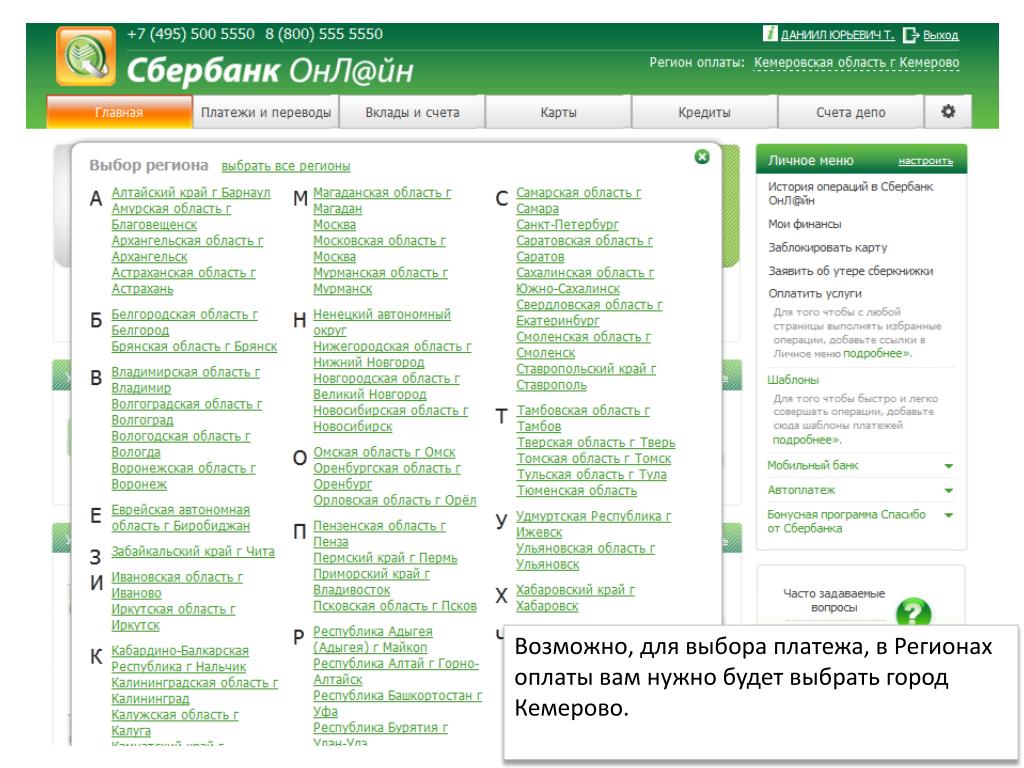Select Орловская область г Орёл
The width and height of the screenshot is (1024, 768).
coord(394,500)
